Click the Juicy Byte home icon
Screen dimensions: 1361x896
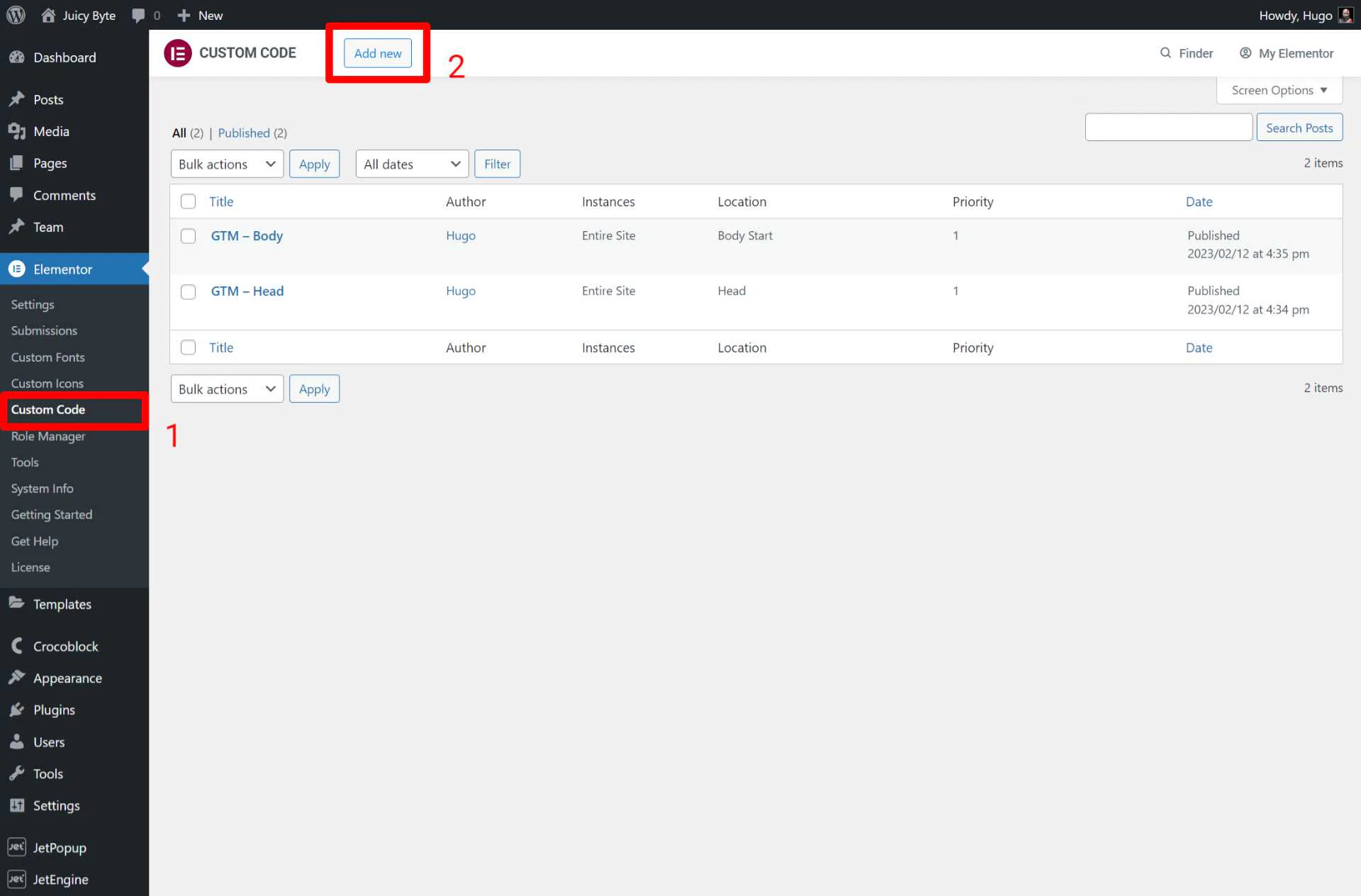tap(47, 15)
